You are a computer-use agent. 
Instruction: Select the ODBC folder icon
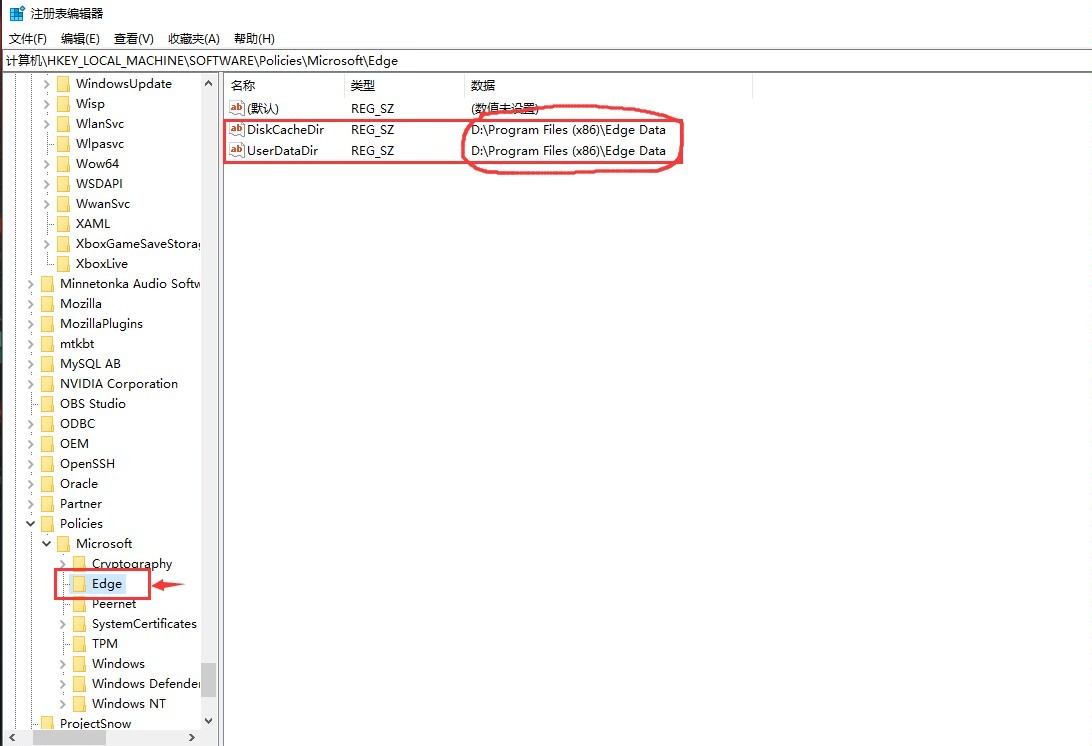point(47,424)
